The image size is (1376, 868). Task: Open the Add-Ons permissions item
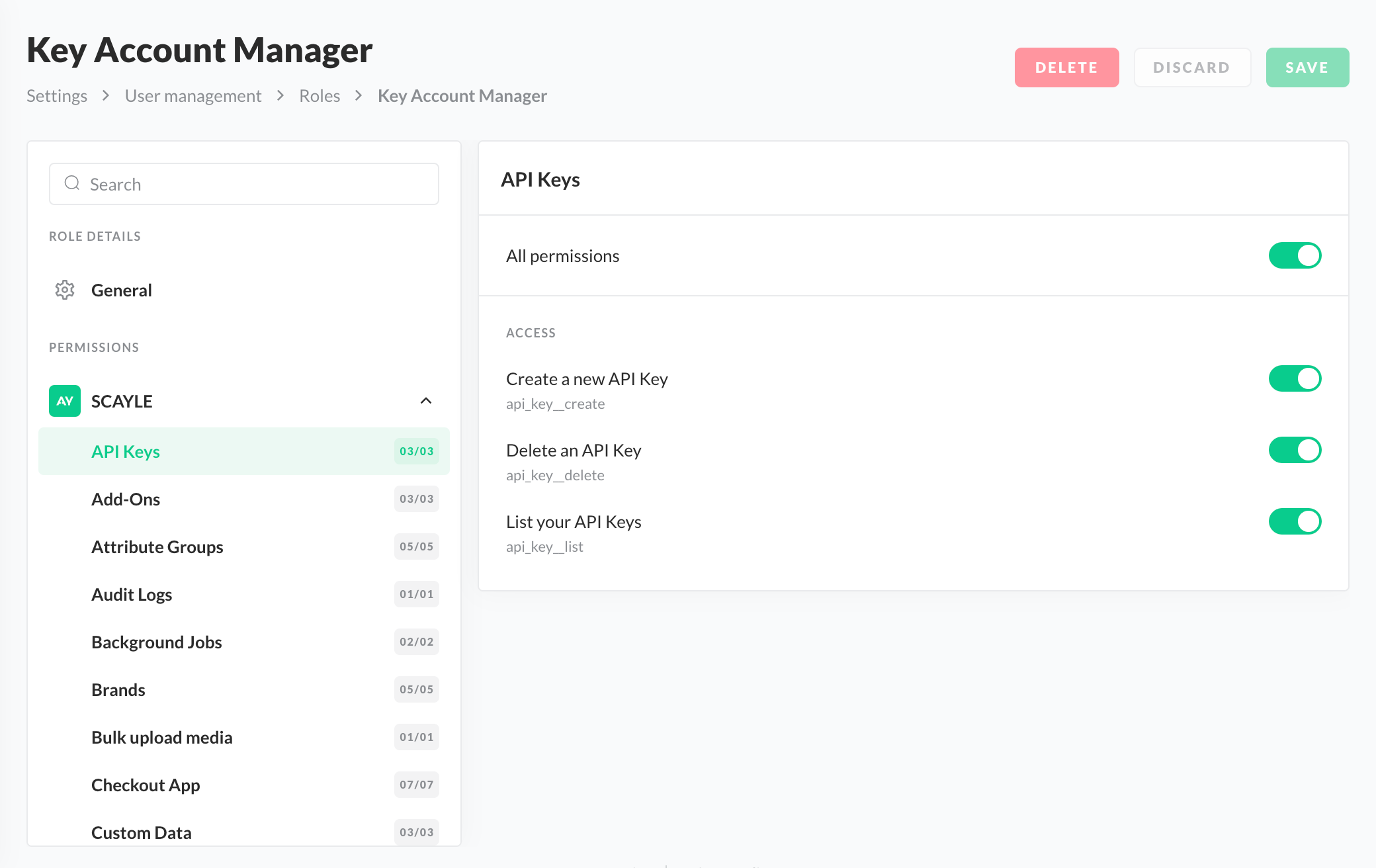[x=126, y=499]
